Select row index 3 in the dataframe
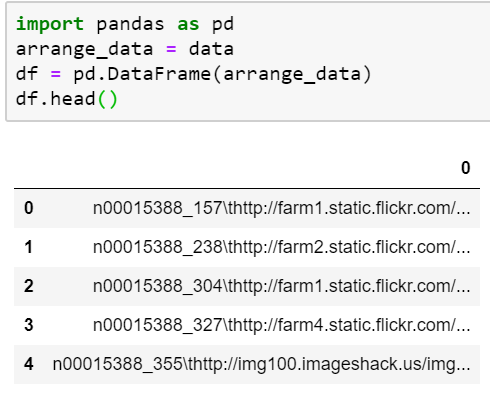Viewport: 490px width, 393px height. tap(29, 325)
